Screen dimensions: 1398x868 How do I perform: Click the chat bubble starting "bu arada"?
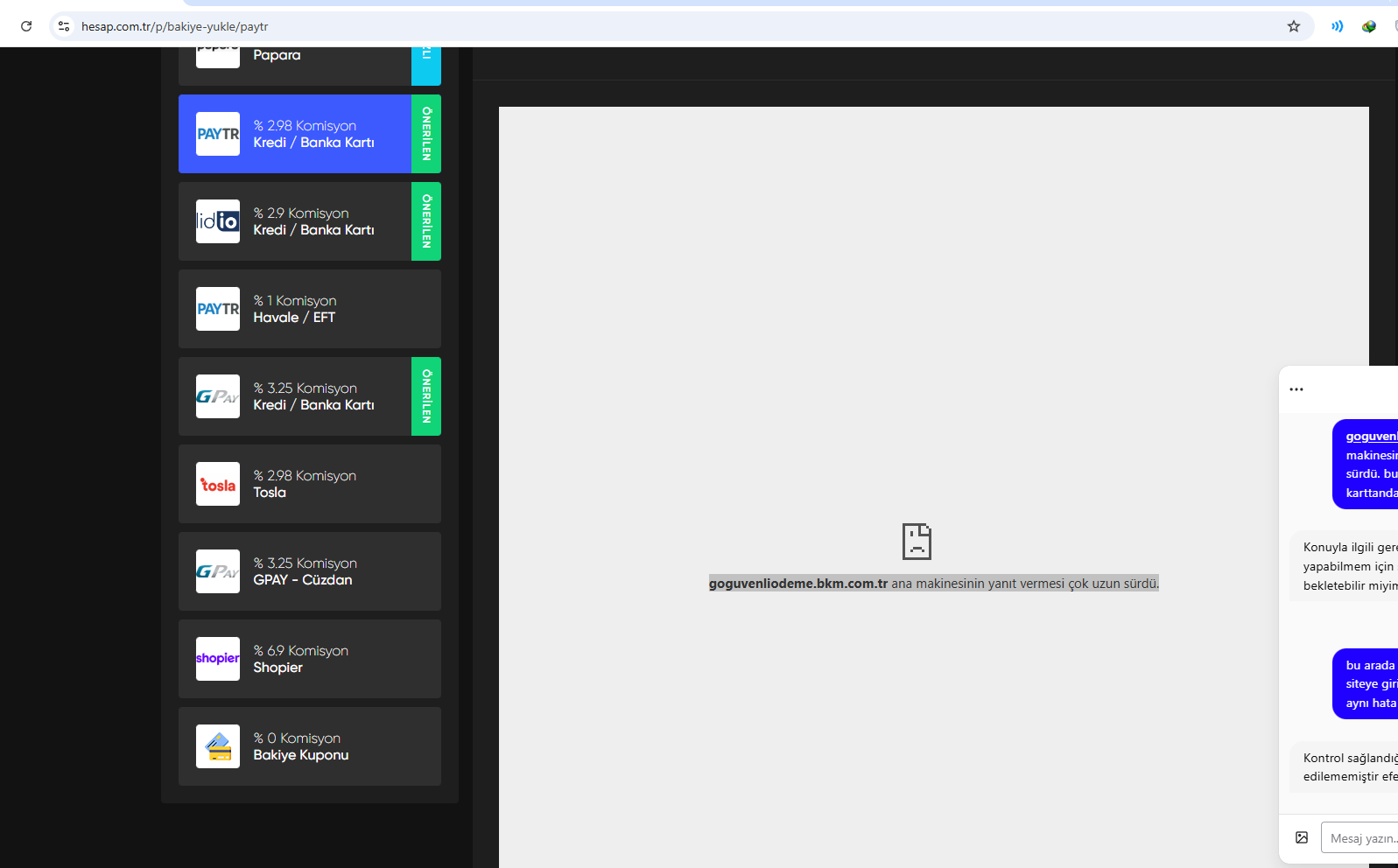coord(1366,684)
